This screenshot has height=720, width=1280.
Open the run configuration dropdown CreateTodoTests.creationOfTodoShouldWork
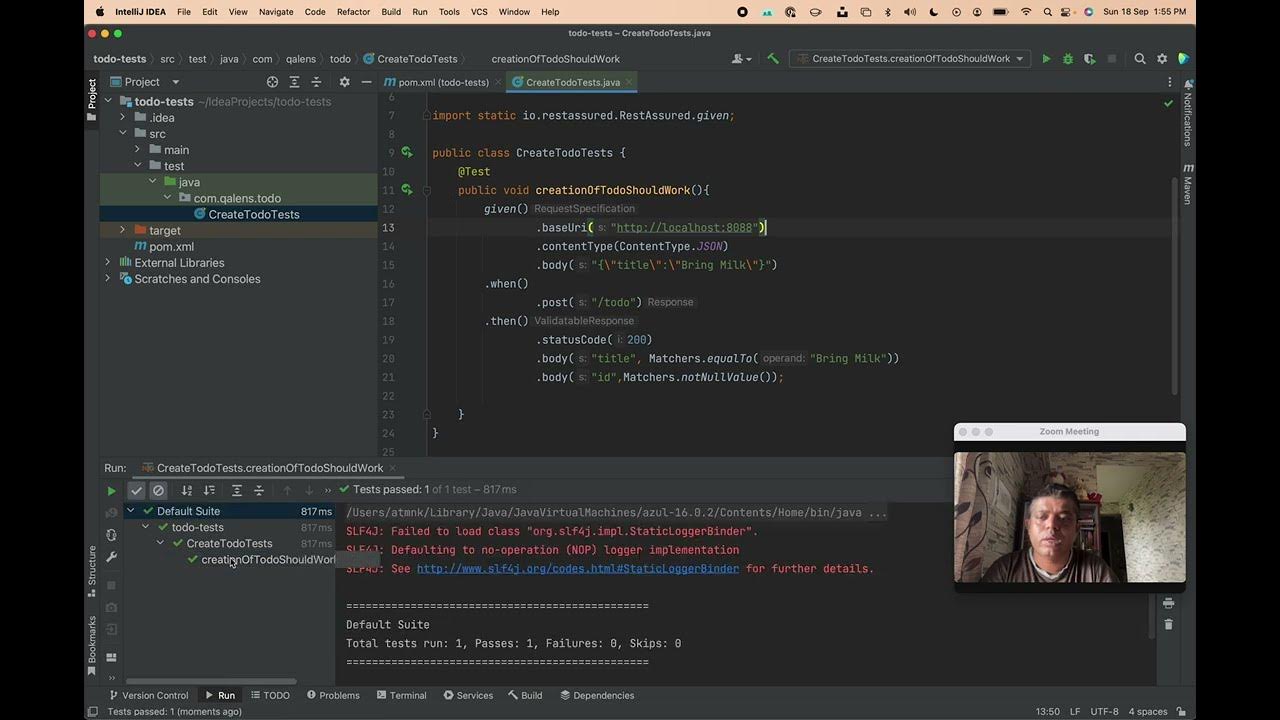(x=910, y=59)
